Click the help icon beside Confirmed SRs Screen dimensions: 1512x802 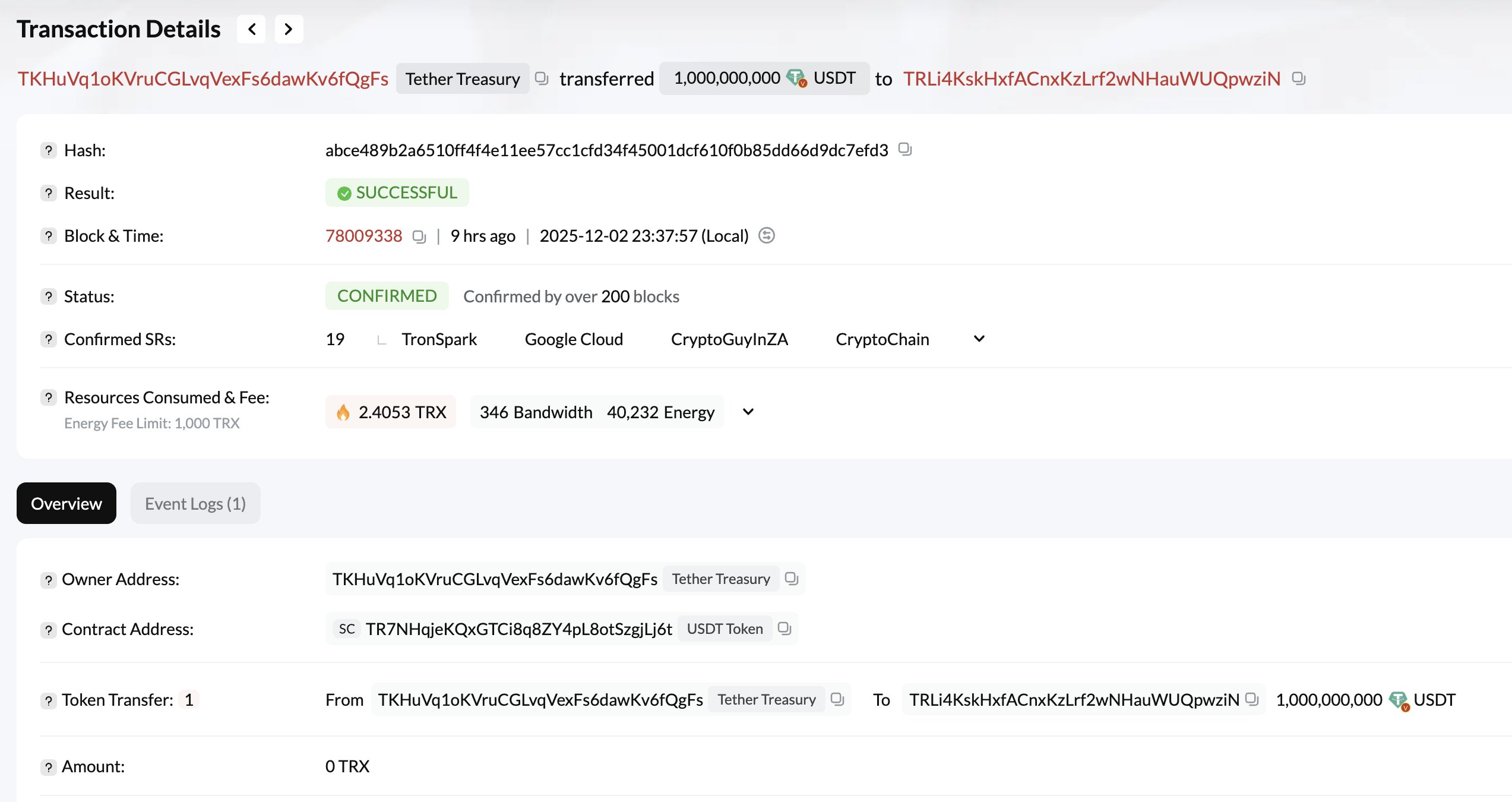48,339
